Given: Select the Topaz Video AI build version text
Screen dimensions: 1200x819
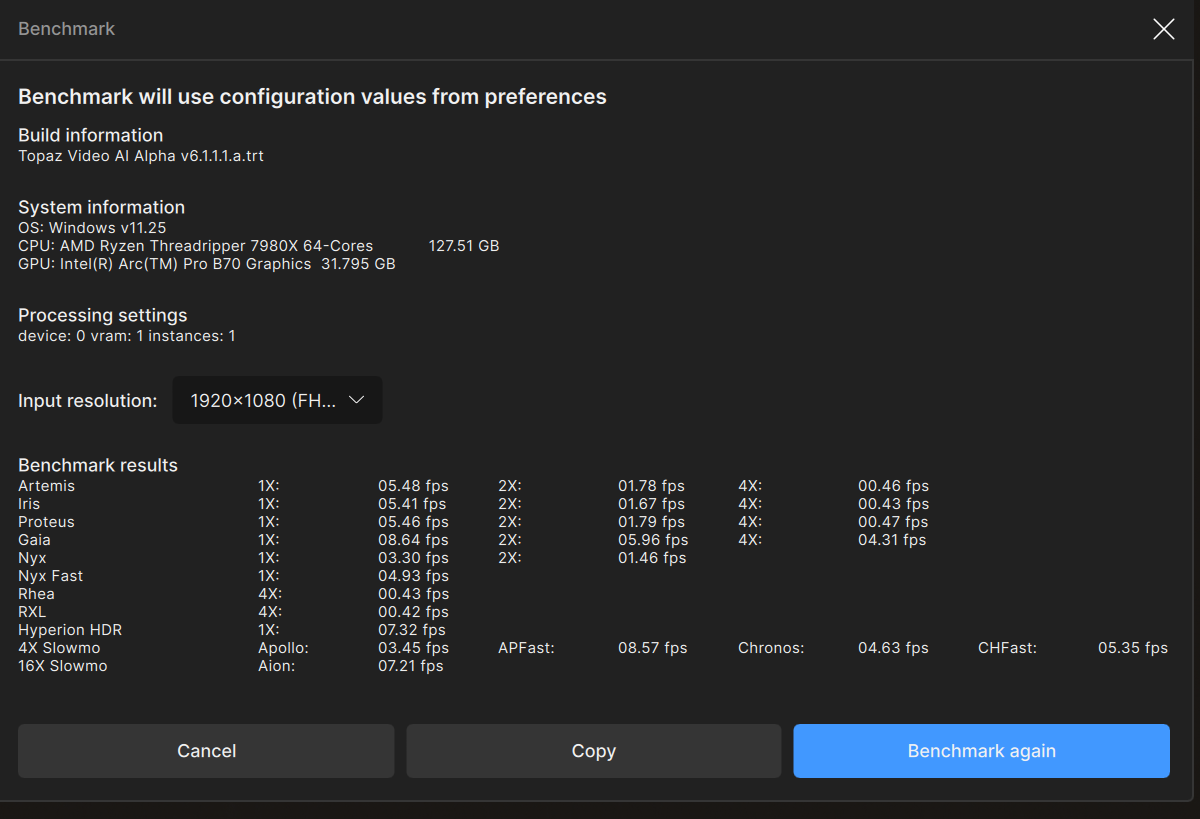Looking at the screenshot, I should [x=141, y=156].
